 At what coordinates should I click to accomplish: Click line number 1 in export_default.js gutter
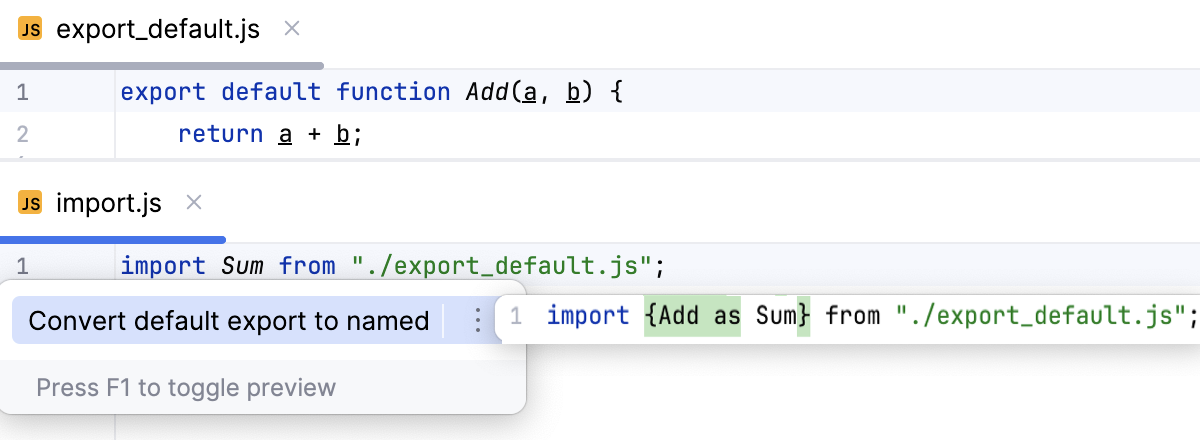click(x=22, y=93)
